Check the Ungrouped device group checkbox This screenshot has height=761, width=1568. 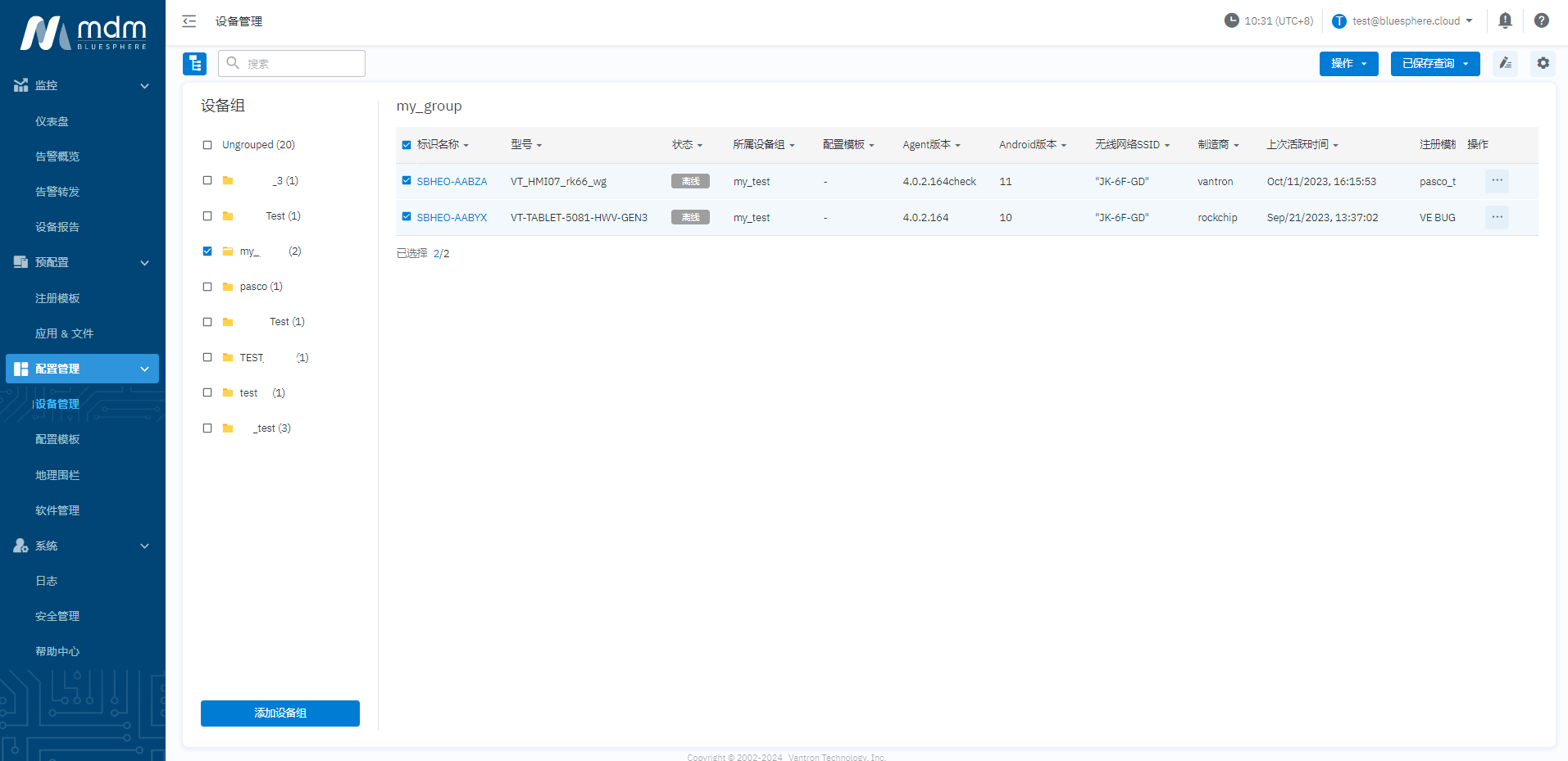tap(207, 144)
